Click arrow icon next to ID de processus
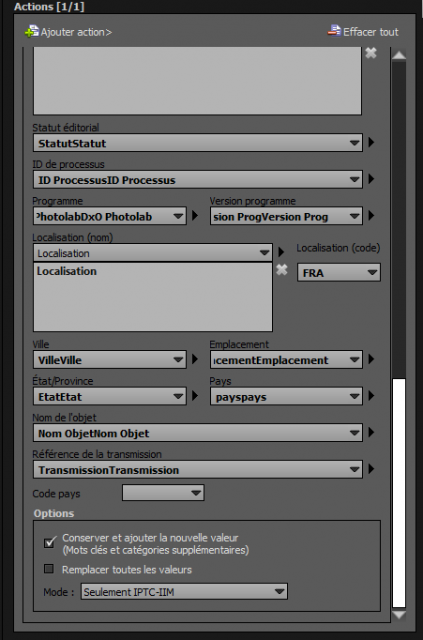Screen dimensions: 423x640 coord(371,179)
